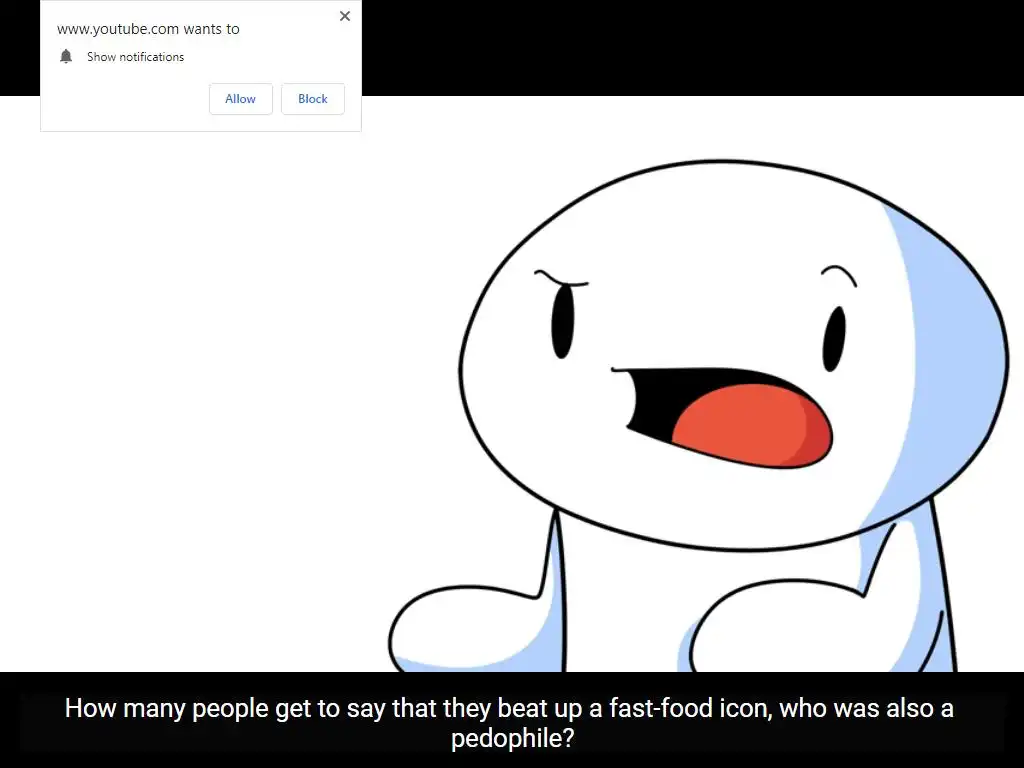Close the notification permission popup
This screenshot has width=1024, height=768.
(x=345, y=16)
